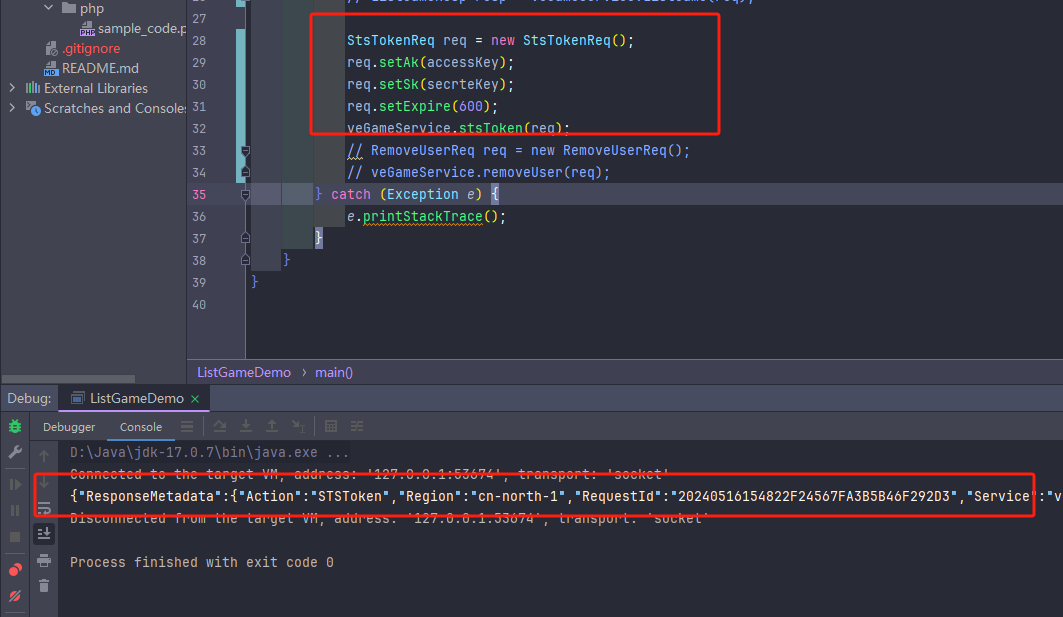Click the Step Over icon
Screen dimensions: 1063x617
(x=220, y=426)
